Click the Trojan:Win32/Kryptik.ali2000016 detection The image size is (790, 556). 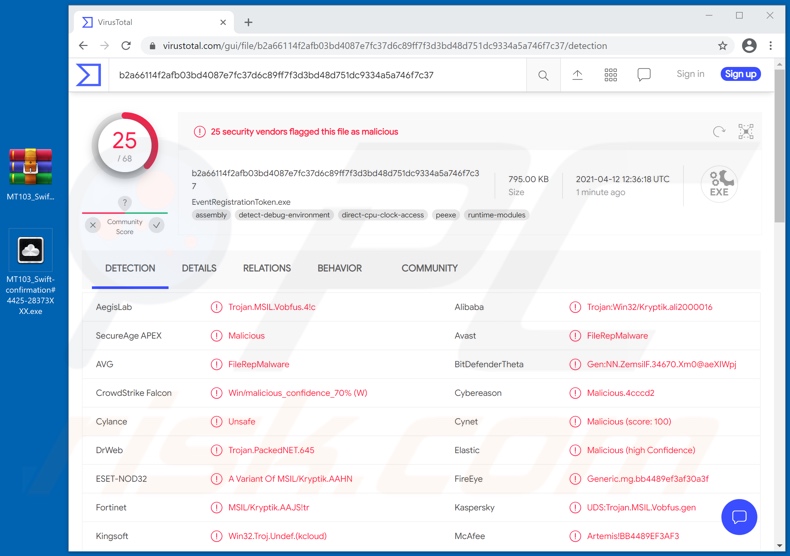tap(649, 307)
